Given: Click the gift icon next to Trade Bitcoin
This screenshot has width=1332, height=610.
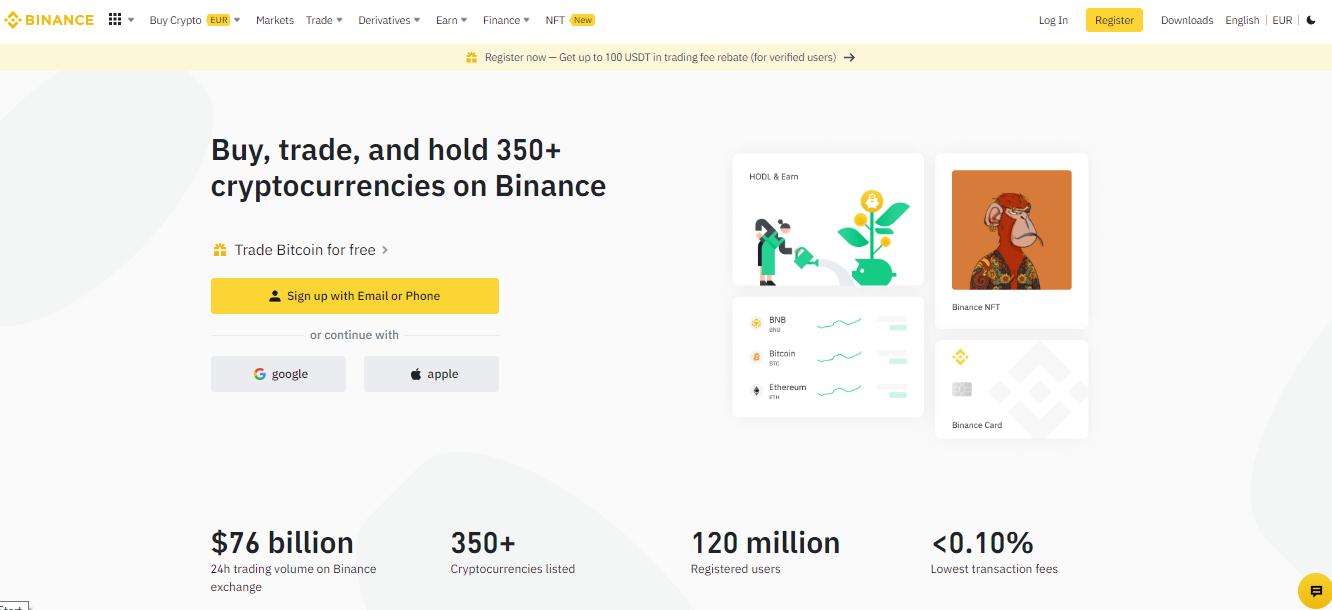Looking at the screenshot, I should point(219,250).
